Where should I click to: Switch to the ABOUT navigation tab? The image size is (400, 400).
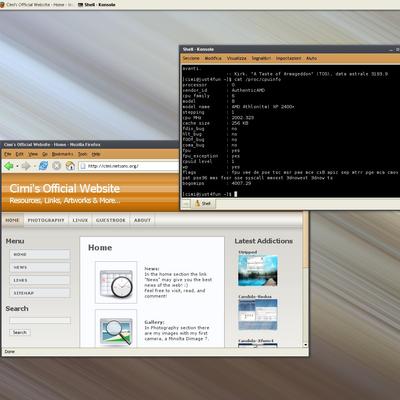click(142, 220)
